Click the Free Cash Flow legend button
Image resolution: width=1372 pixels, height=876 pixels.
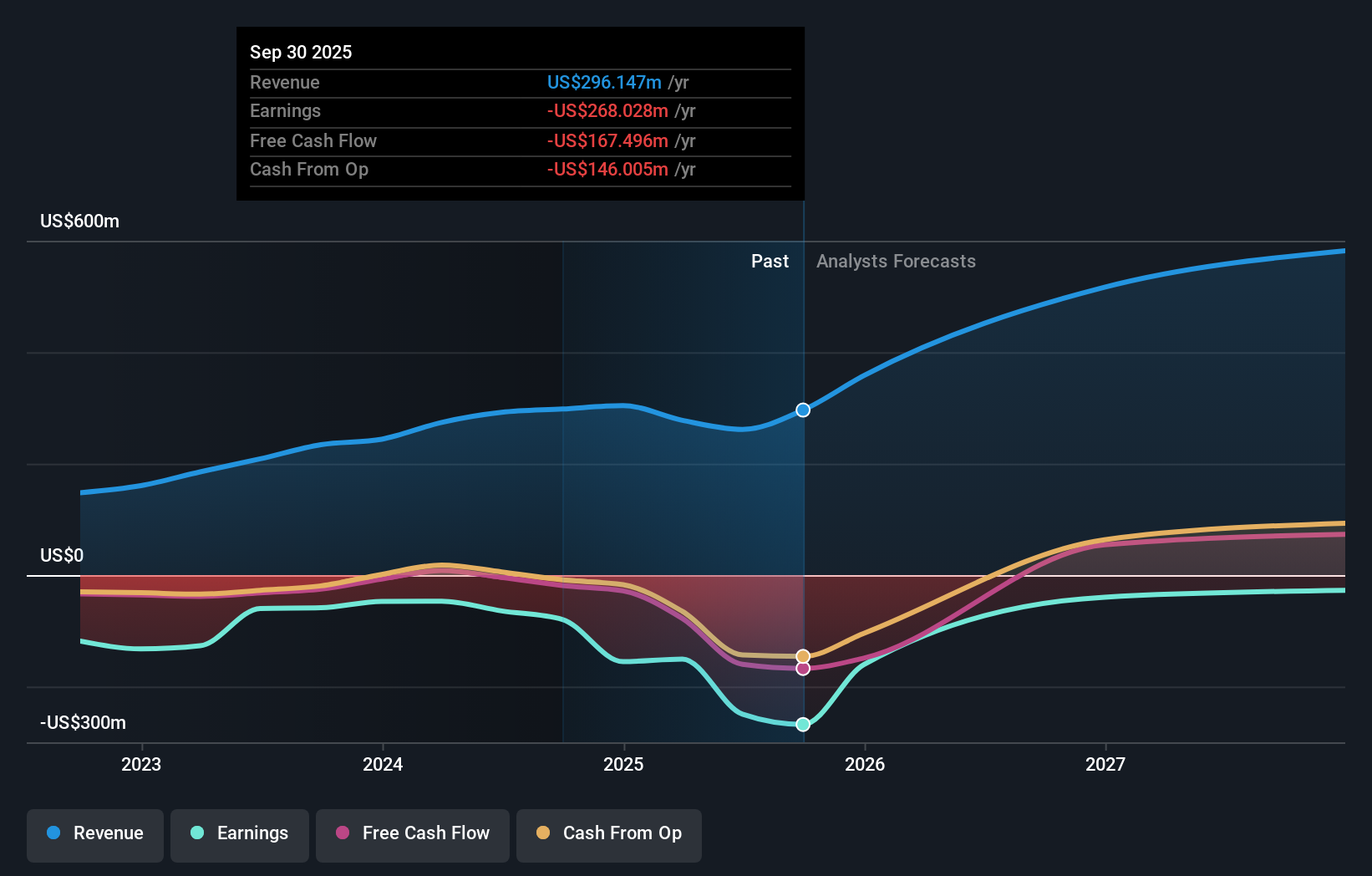(412, 833)
